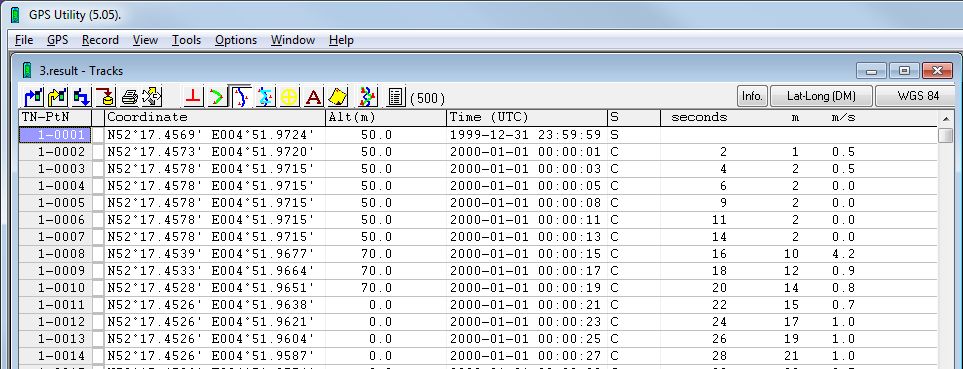Open the Lat-Long (DM) coordinate format selector

click(x=821, y=96)
